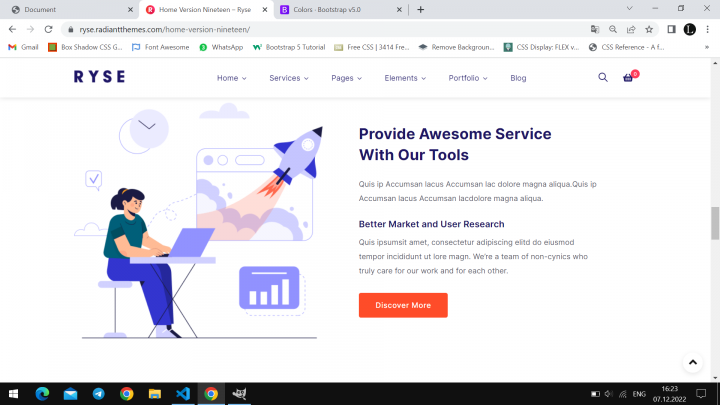
Task: Open Mail app from taskbar
Action: pyautogui.click(x=70, y=394)
